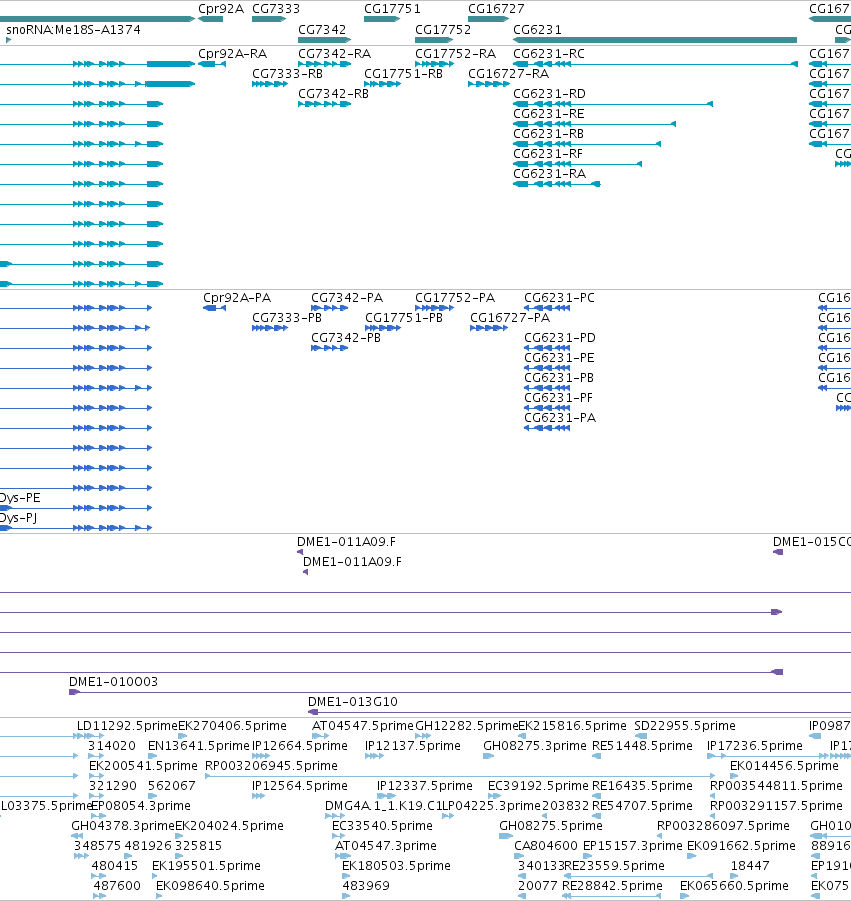Viewport: 851px width, 901px height.
Task: Click the DME1-010O03 feature label
Action: [x=113, y=681]
